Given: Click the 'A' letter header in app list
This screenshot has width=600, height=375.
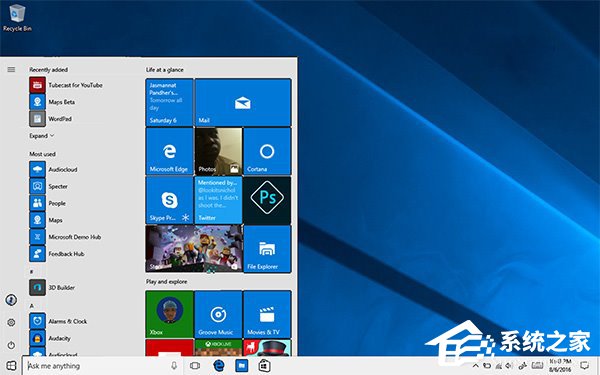Looking at the screenshot, I should 32,306.
